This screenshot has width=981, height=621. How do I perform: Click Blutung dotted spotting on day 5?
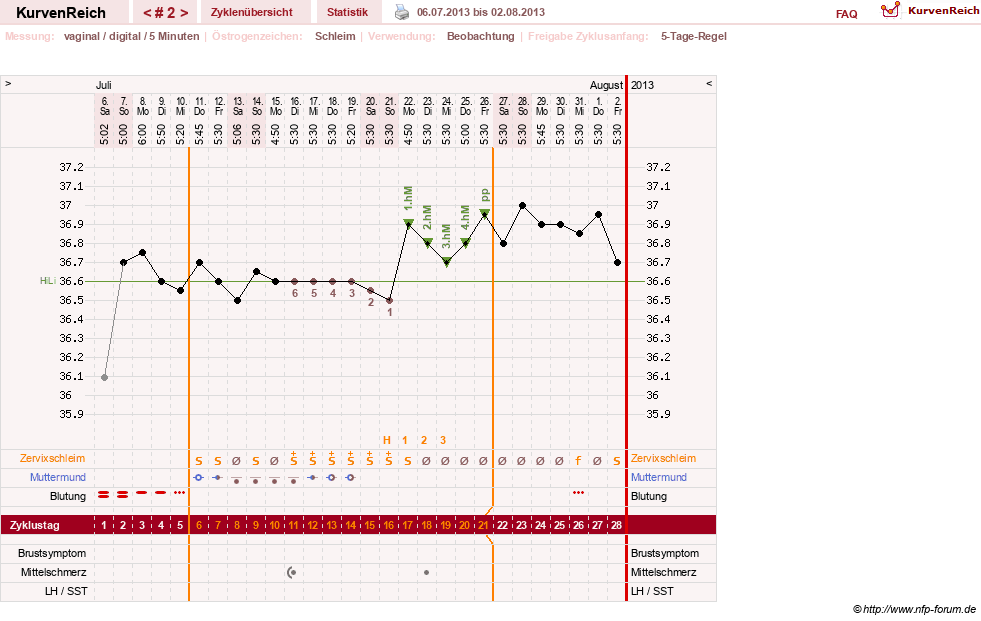(x=180, y=493)
